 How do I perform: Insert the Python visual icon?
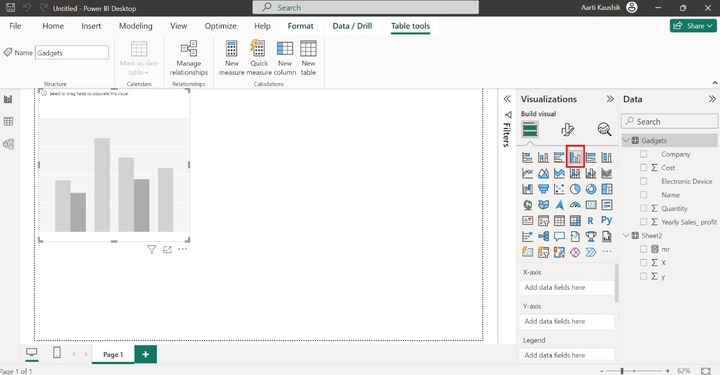tap(607, 220)
